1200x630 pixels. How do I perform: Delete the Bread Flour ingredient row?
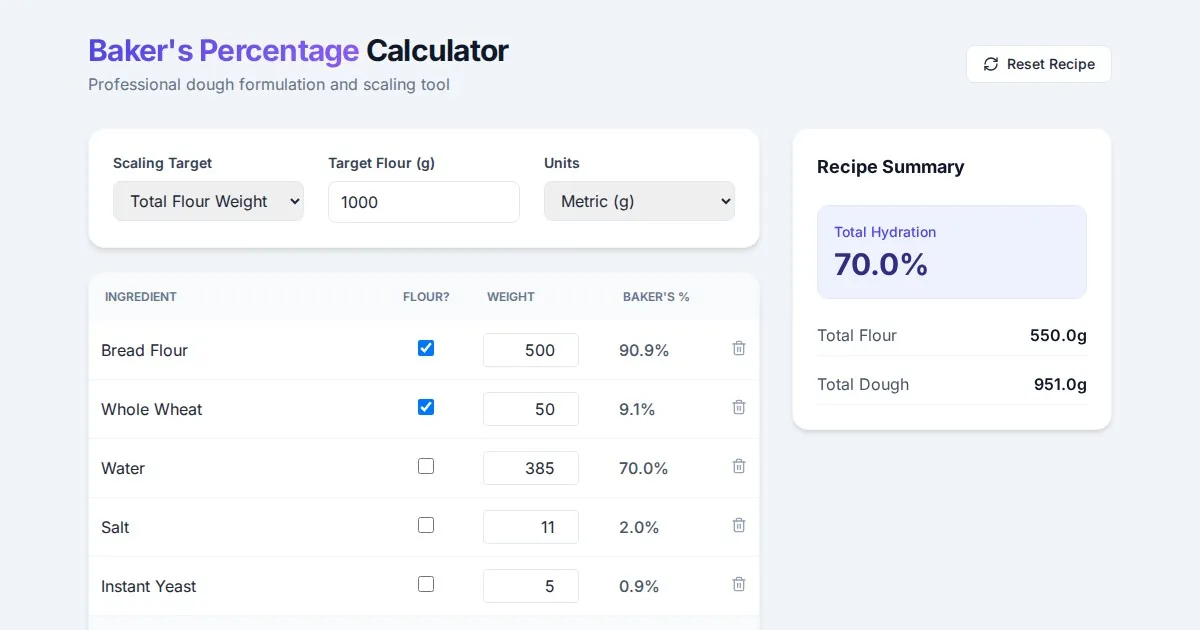click(739, 349)
